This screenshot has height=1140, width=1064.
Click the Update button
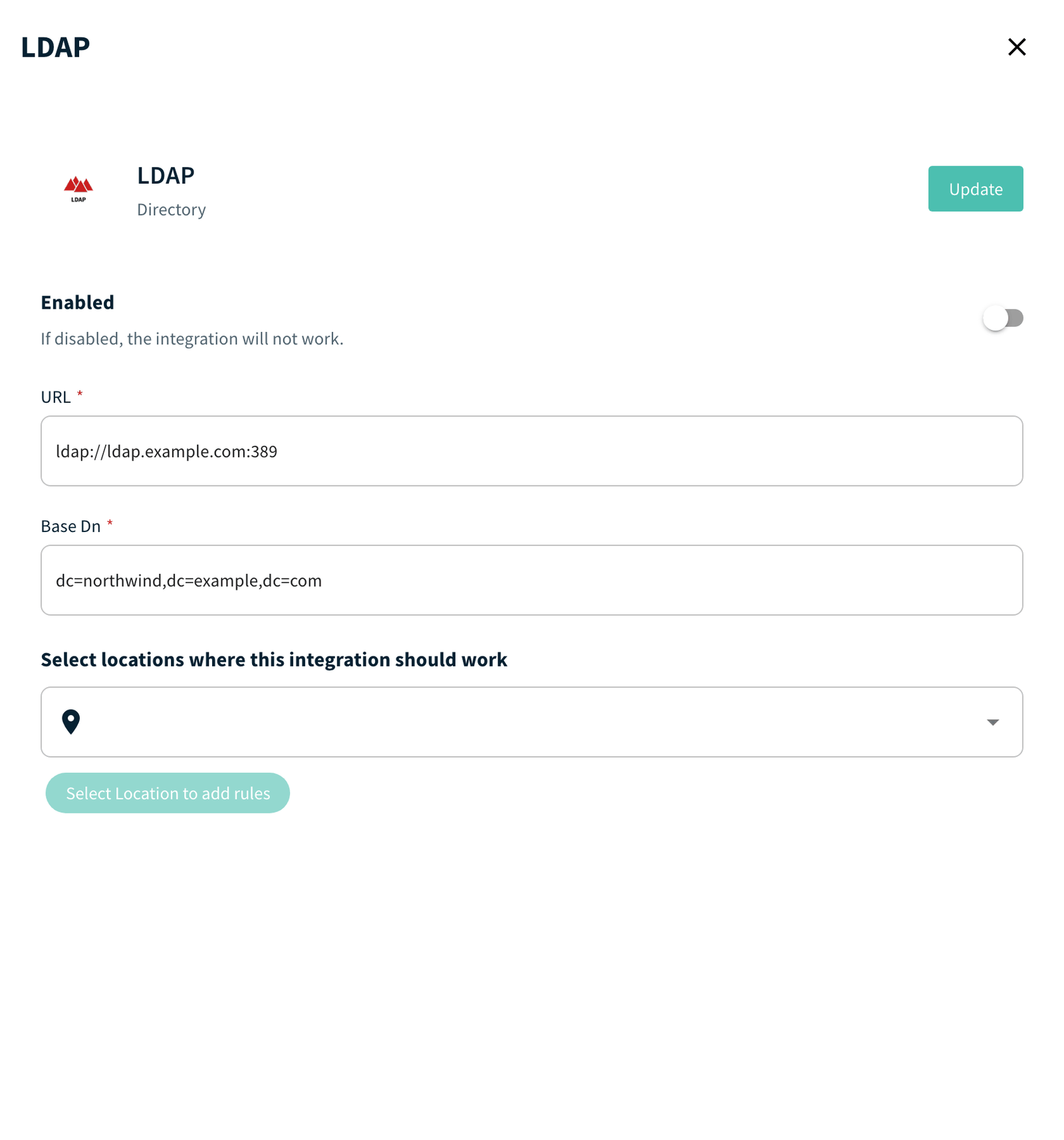click(976, 189)
